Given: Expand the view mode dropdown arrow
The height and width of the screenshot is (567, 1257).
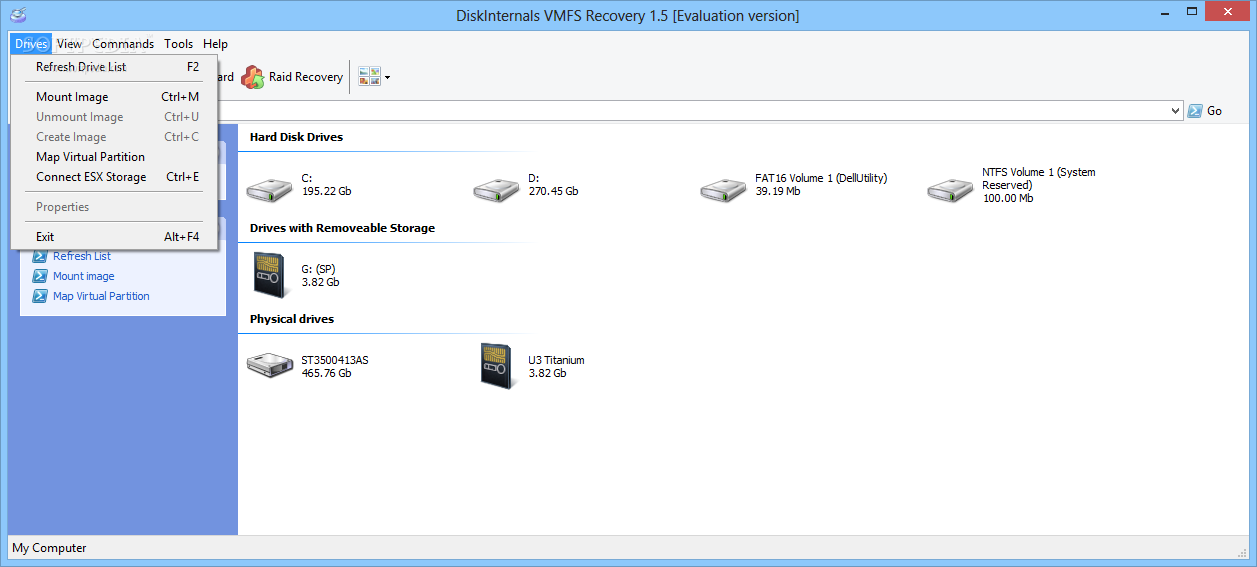Looking at the screenshot, I should pos(387,77).
